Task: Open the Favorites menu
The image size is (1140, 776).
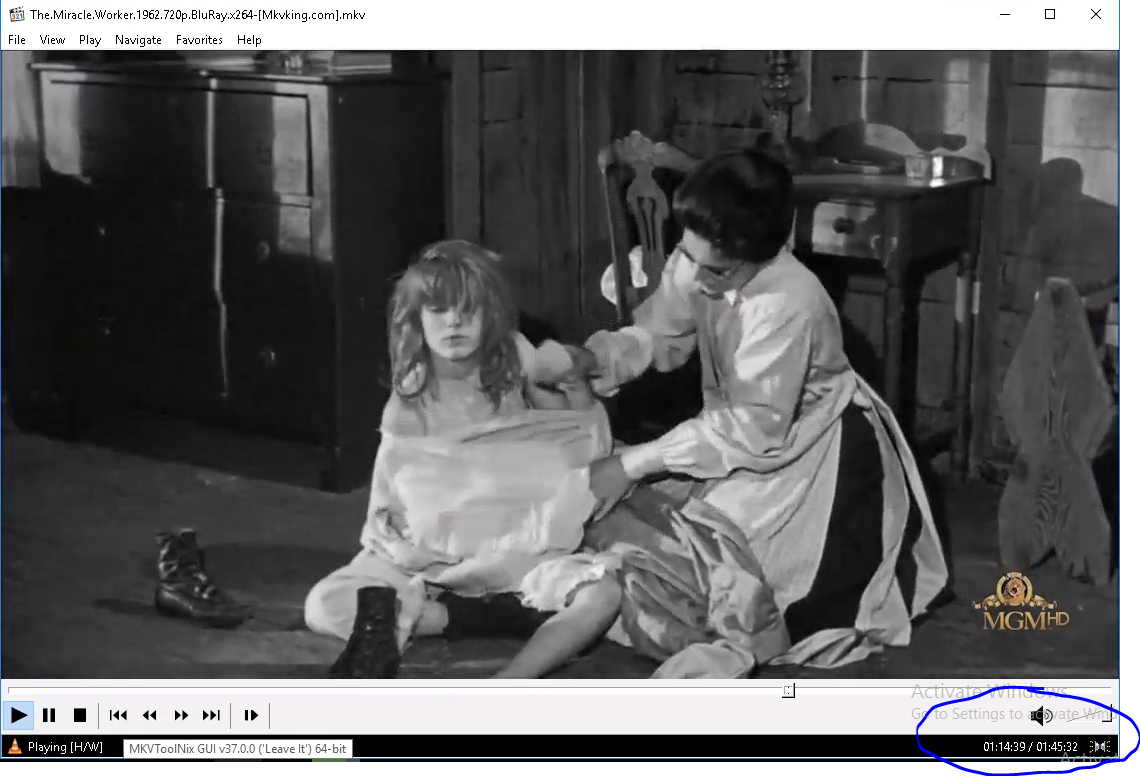Action: point(199,40)
